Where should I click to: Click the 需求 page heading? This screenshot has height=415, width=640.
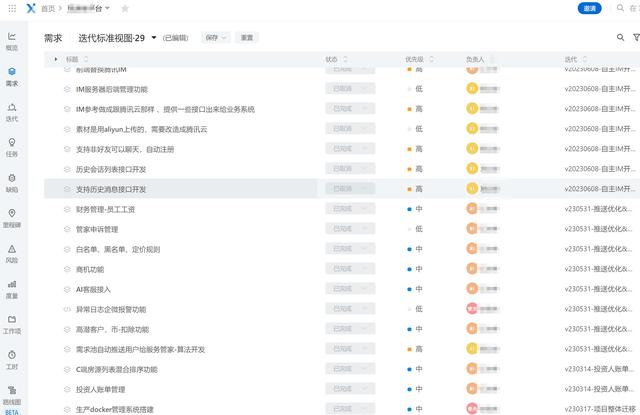[x=53, y=38]
